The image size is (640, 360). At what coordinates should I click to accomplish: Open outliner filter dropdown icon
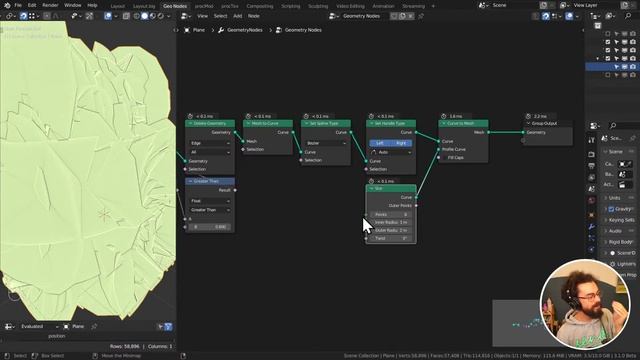611,16
